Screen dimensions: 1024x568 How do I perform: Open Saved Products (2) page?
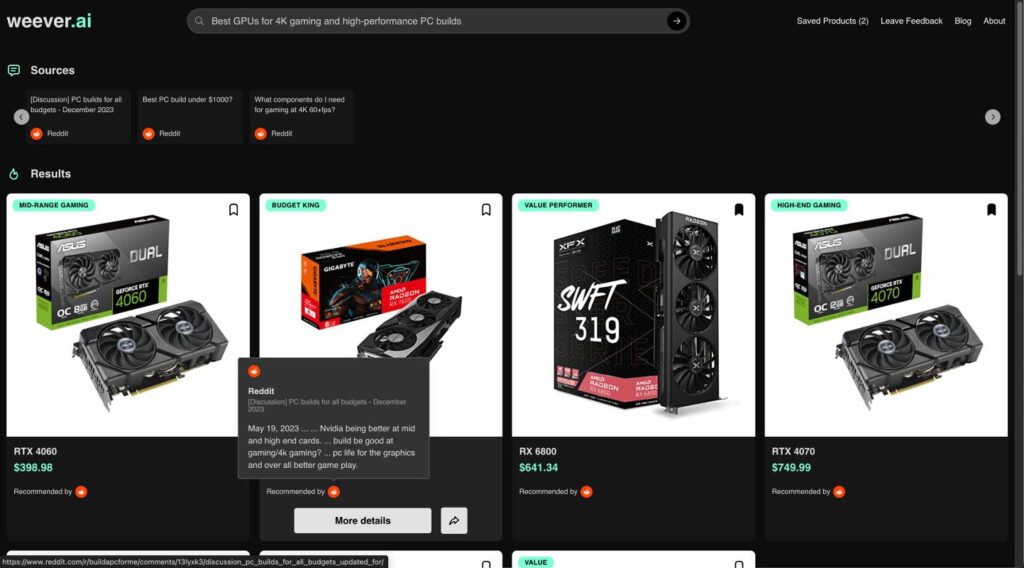point(832,21)
